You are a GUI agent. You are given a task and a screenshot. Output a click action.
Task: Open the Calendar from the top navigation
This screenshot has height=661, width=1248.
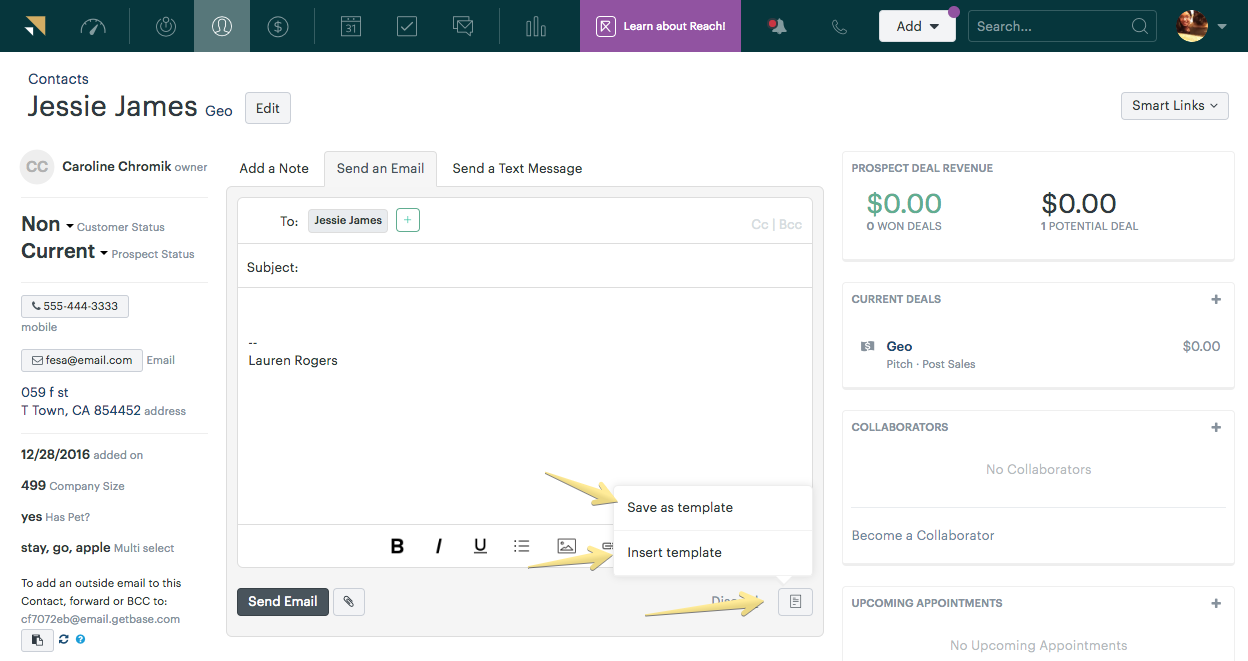[x=350, y=25]
